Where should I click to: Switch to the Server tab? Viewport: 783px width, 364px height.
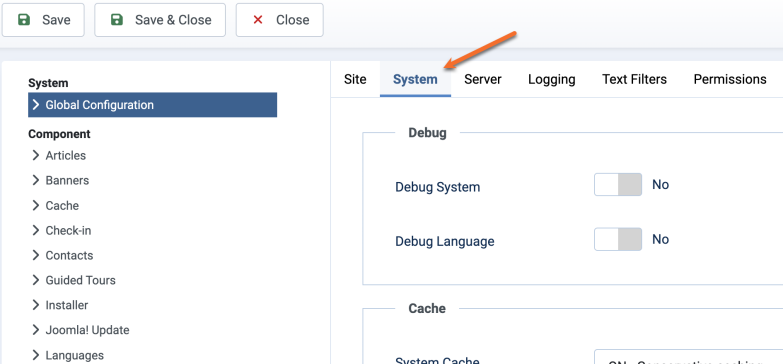click(483, 79)
